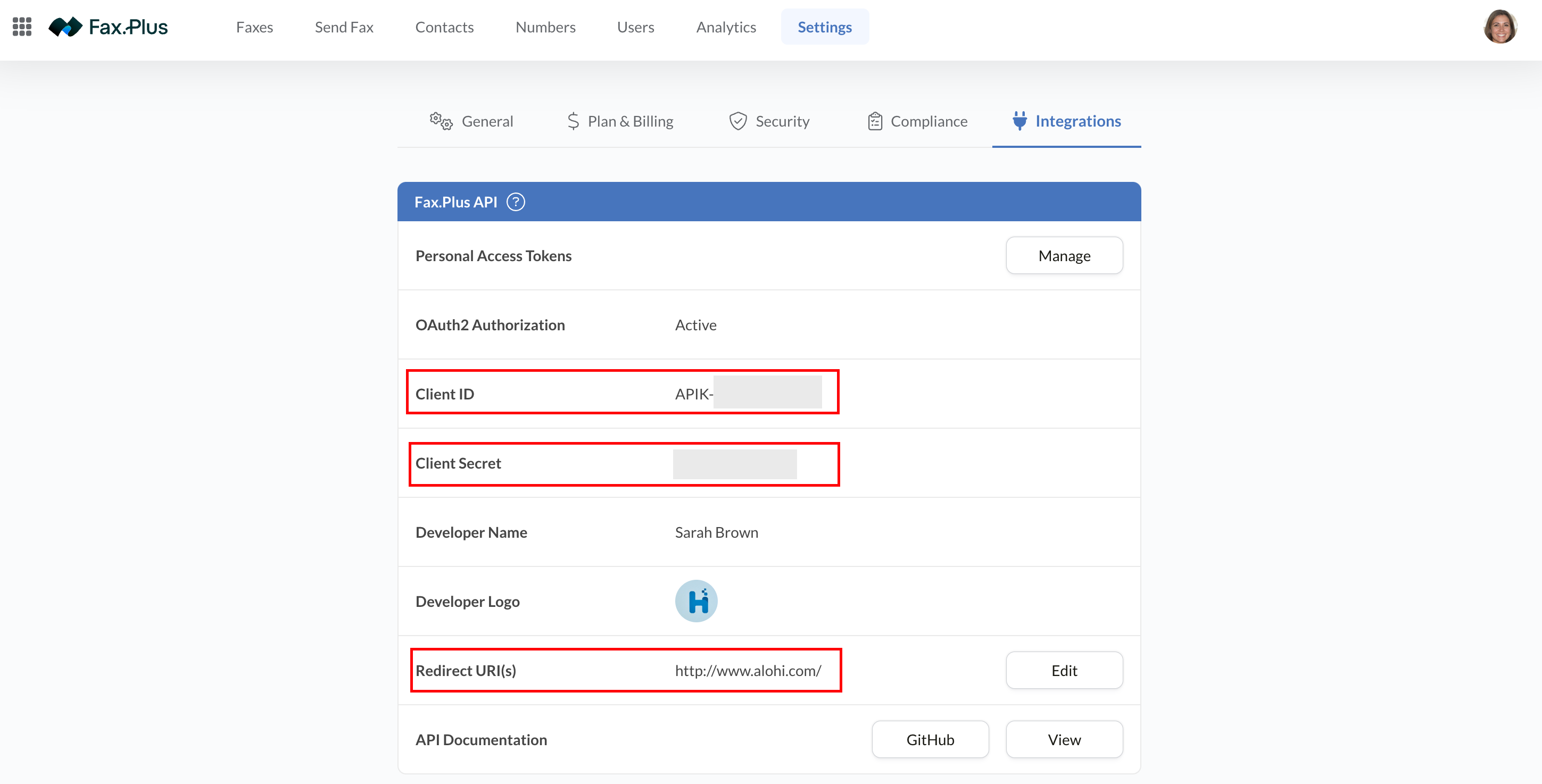The image size is (1542, 784).
Task: Click the Client Secret label
Action: click(x=458, y=464)
